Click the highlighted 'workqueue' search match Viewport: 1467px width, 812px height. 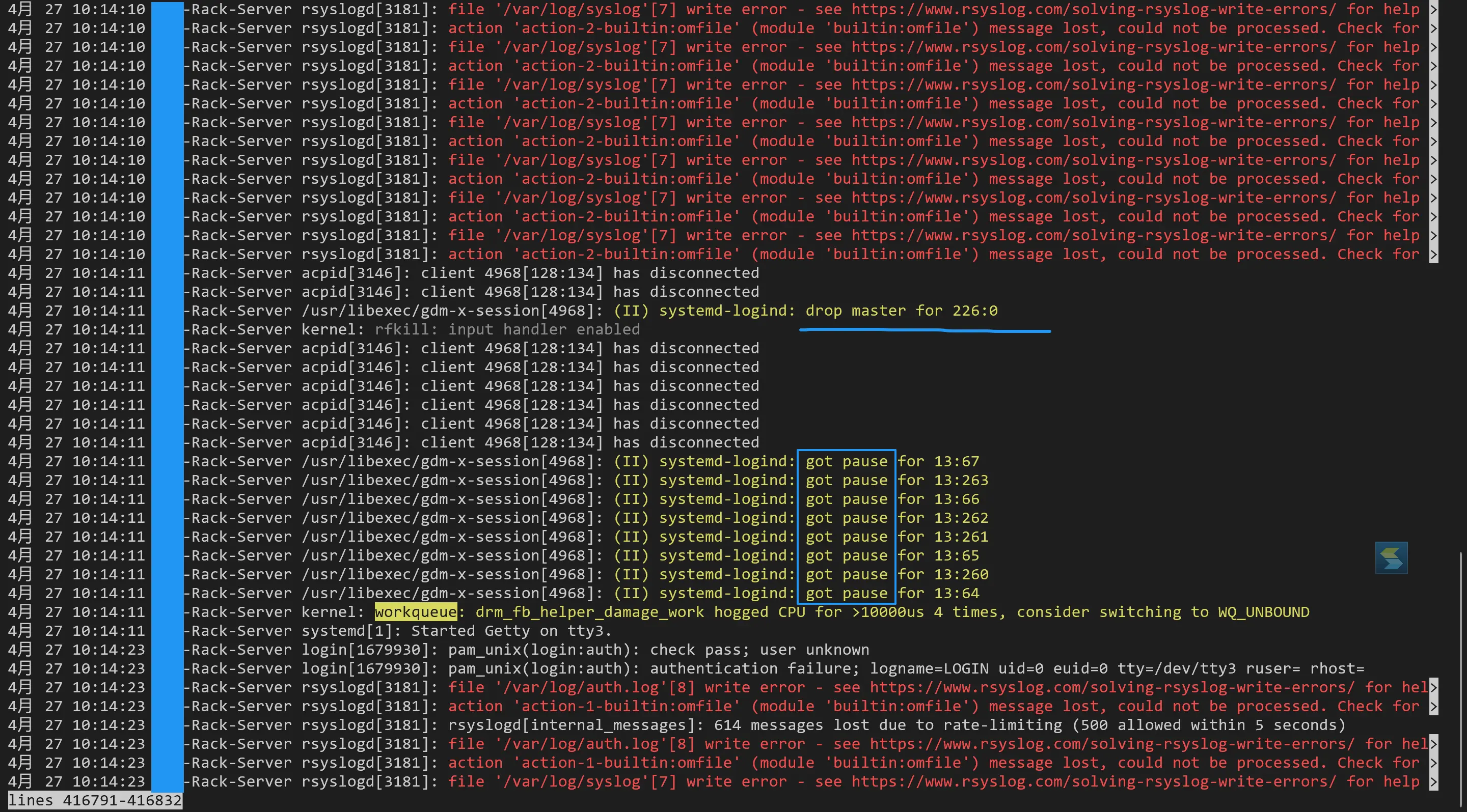415,612
